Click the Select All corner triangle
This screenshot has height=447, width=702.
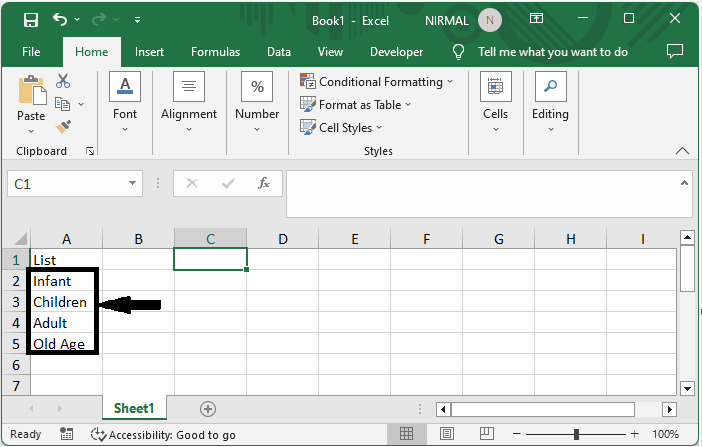21,238
